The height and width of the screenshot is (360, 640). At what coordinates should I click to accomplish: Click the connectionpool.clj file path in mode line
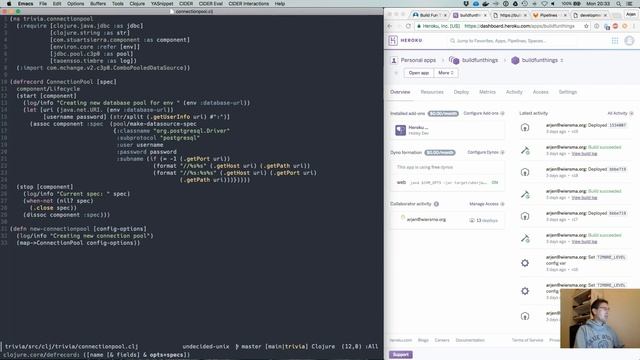pyautogui.click(x=71, y=347)
